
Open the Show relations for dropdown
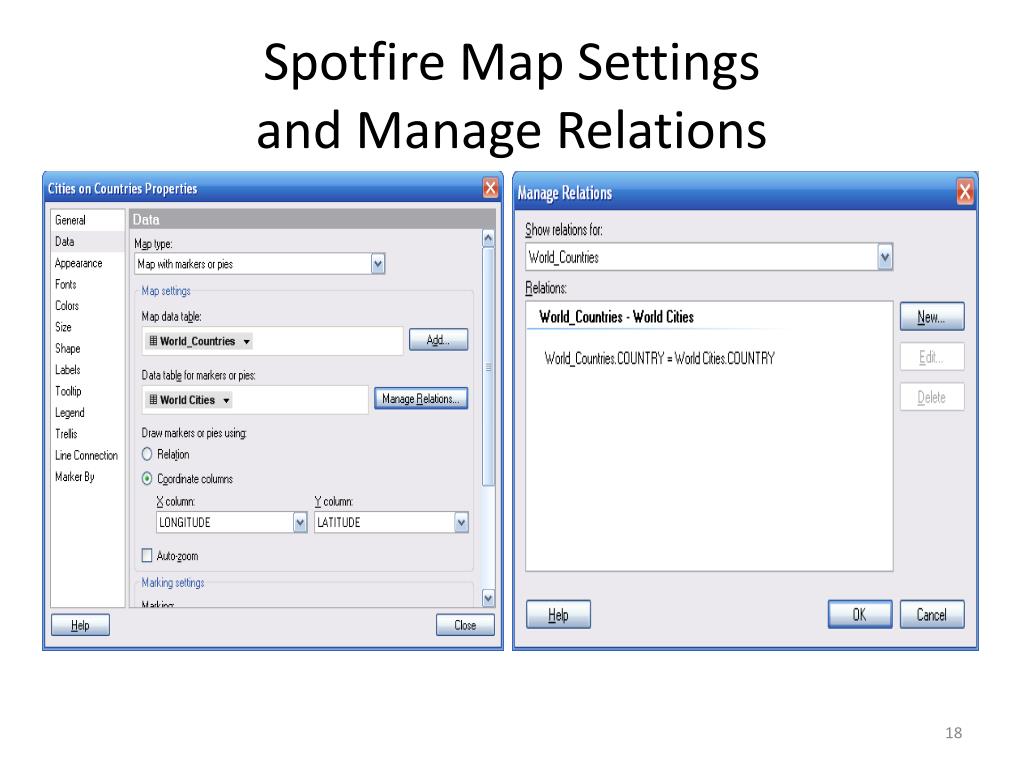[885, 257]
